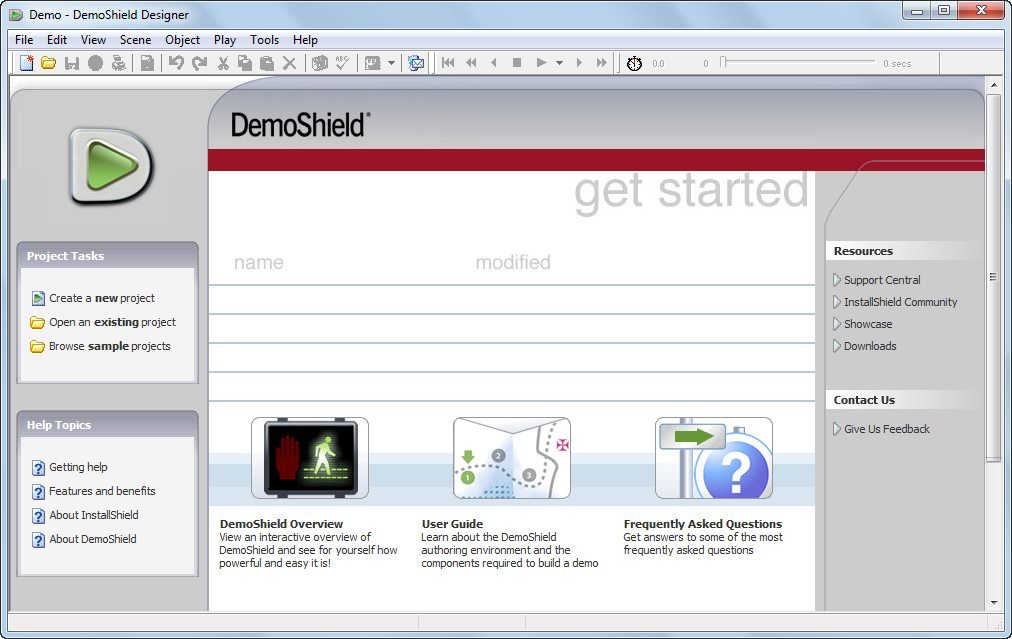Open the Getting help topic
Image resolution: width=1012 pixels, height=639 pixels.
tap(78, 467)
